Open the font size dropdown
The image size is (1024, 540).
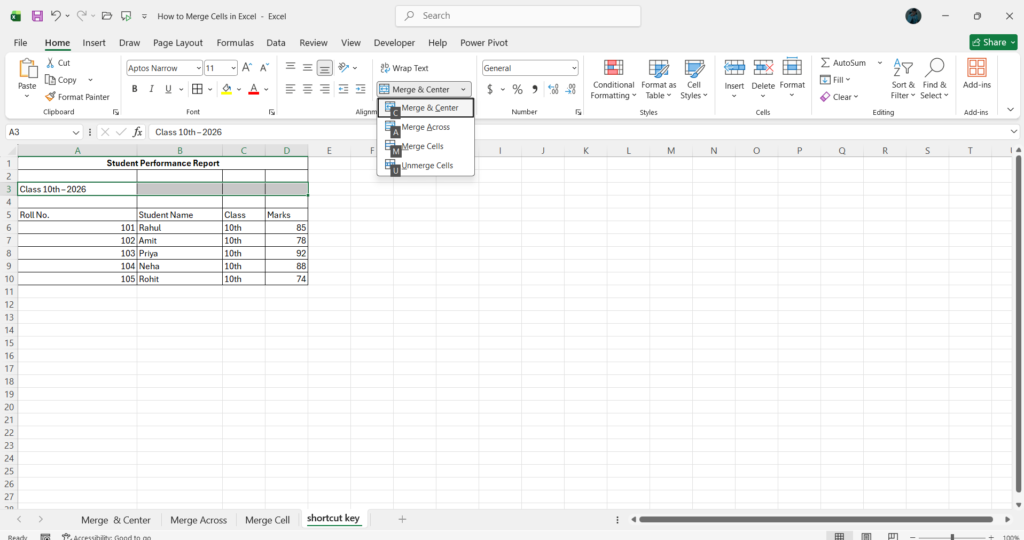coord(233,68)
